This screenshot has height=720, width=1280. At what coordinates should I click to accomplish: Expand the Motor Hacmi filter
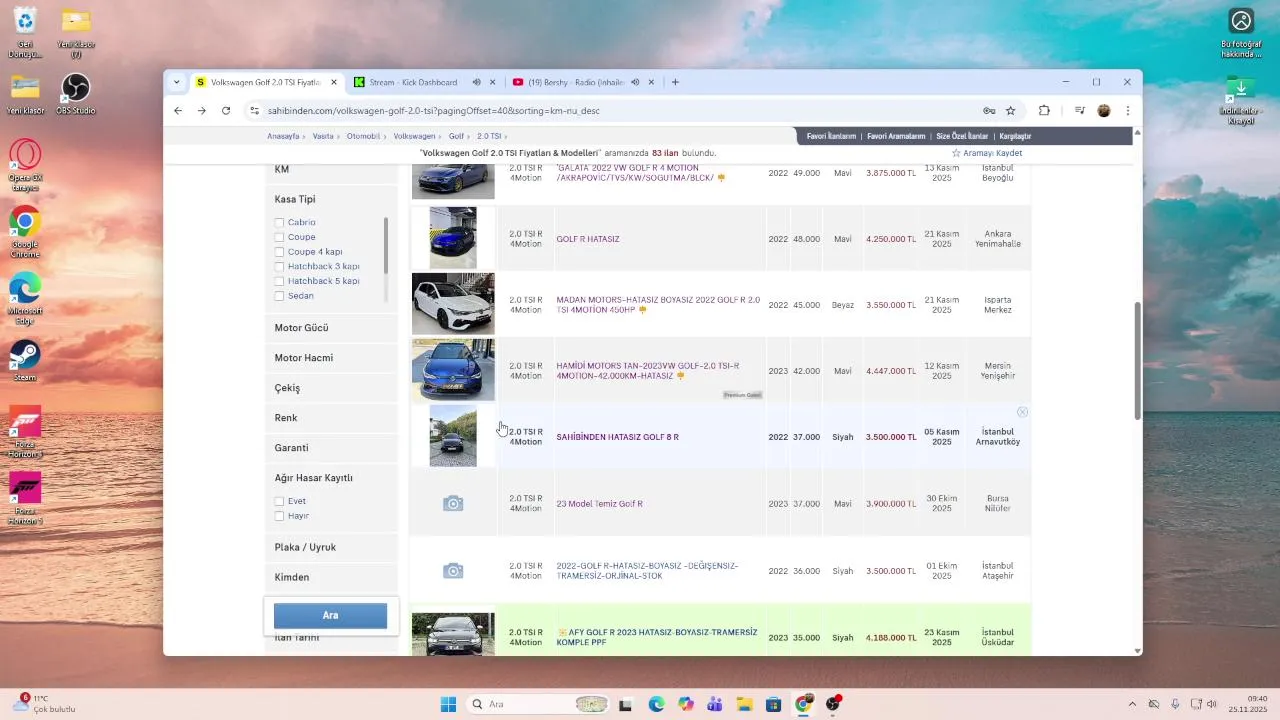[x=331, y=358]
